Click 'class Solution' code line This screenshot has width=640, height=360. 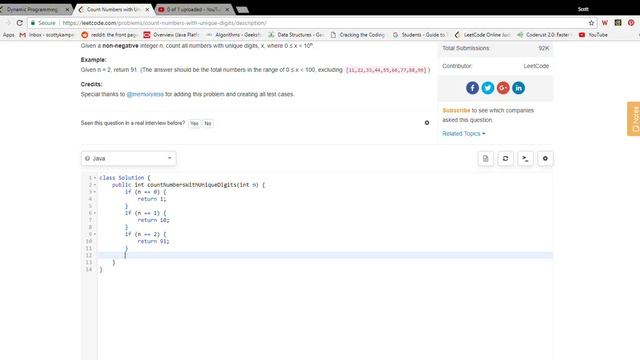point(125,178)
